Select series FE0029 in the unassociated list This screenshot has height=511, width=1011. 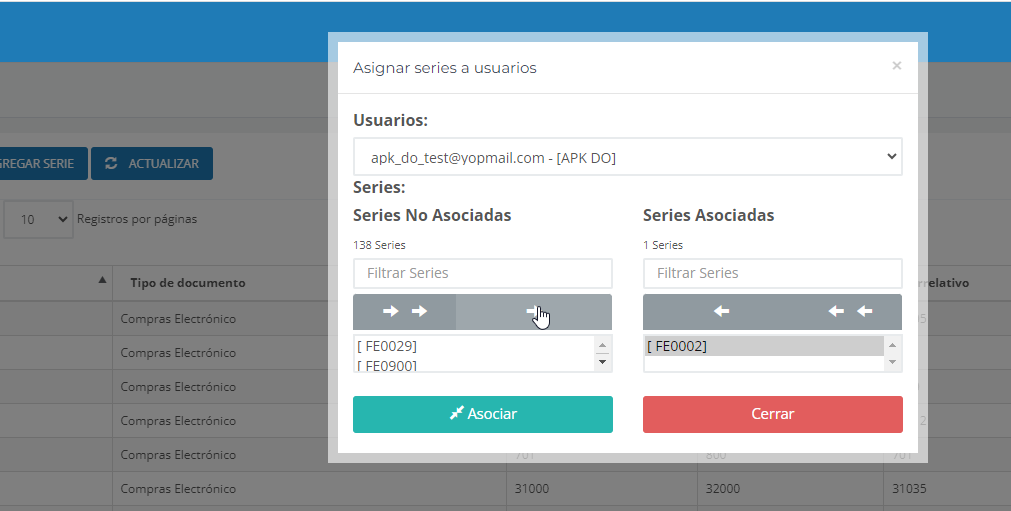pyautogui.click(x=387, y=346)
